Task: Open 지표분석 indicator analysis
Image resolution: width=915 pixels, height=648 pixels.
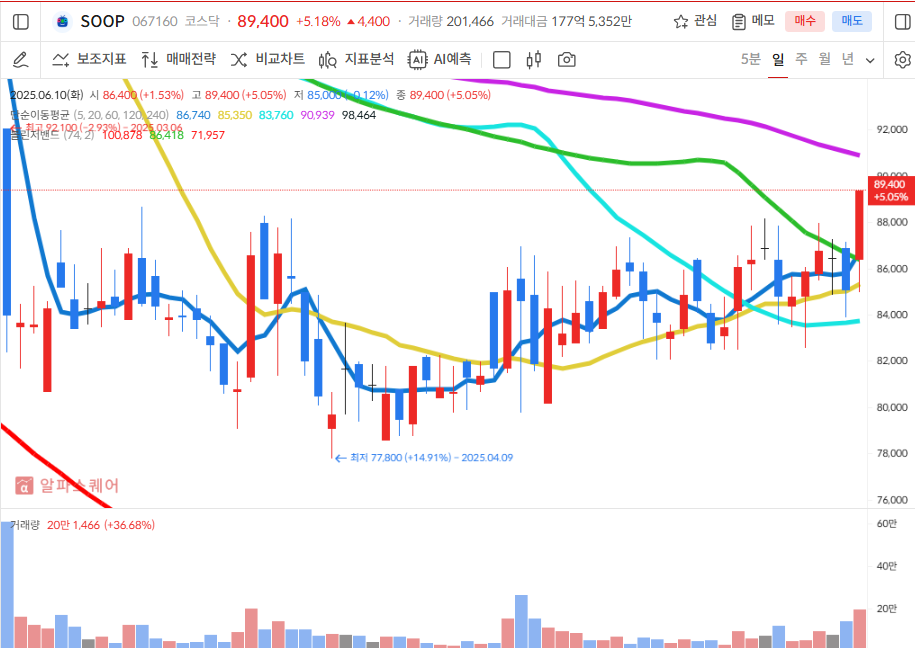Action: click(x=357, y=60)
